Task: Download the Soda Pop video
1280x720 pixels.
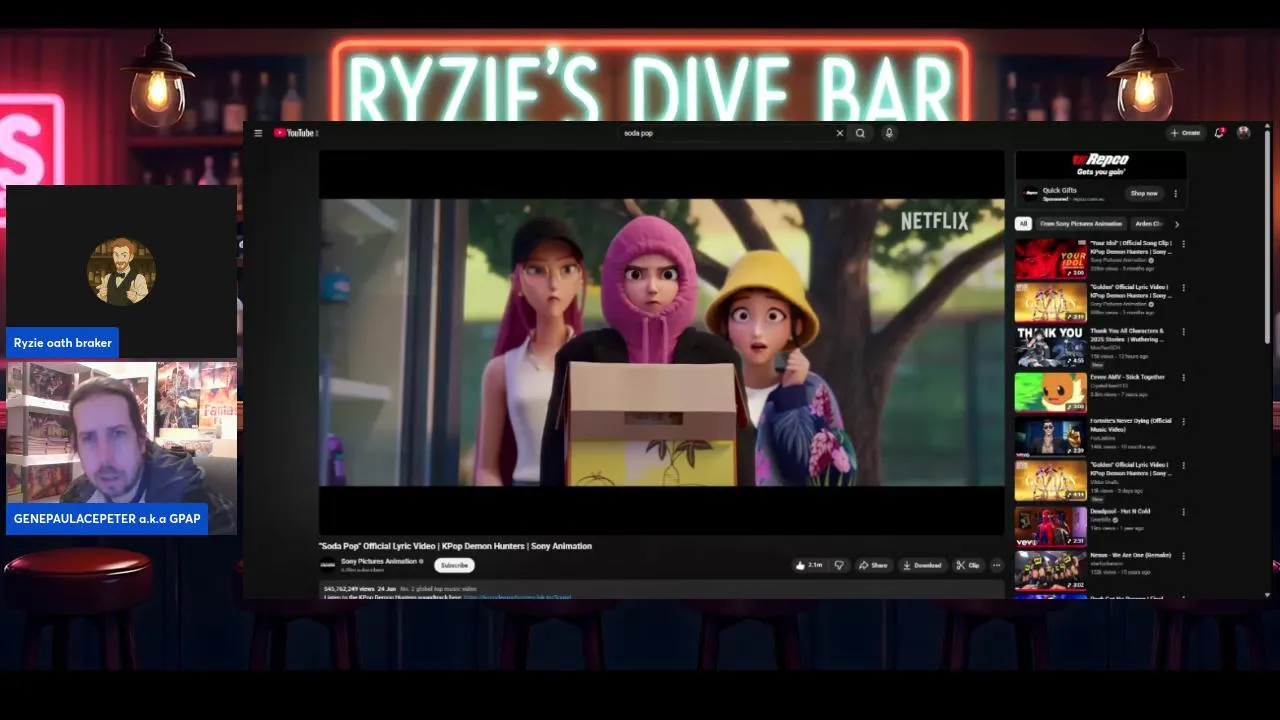Action: (922, 565)
